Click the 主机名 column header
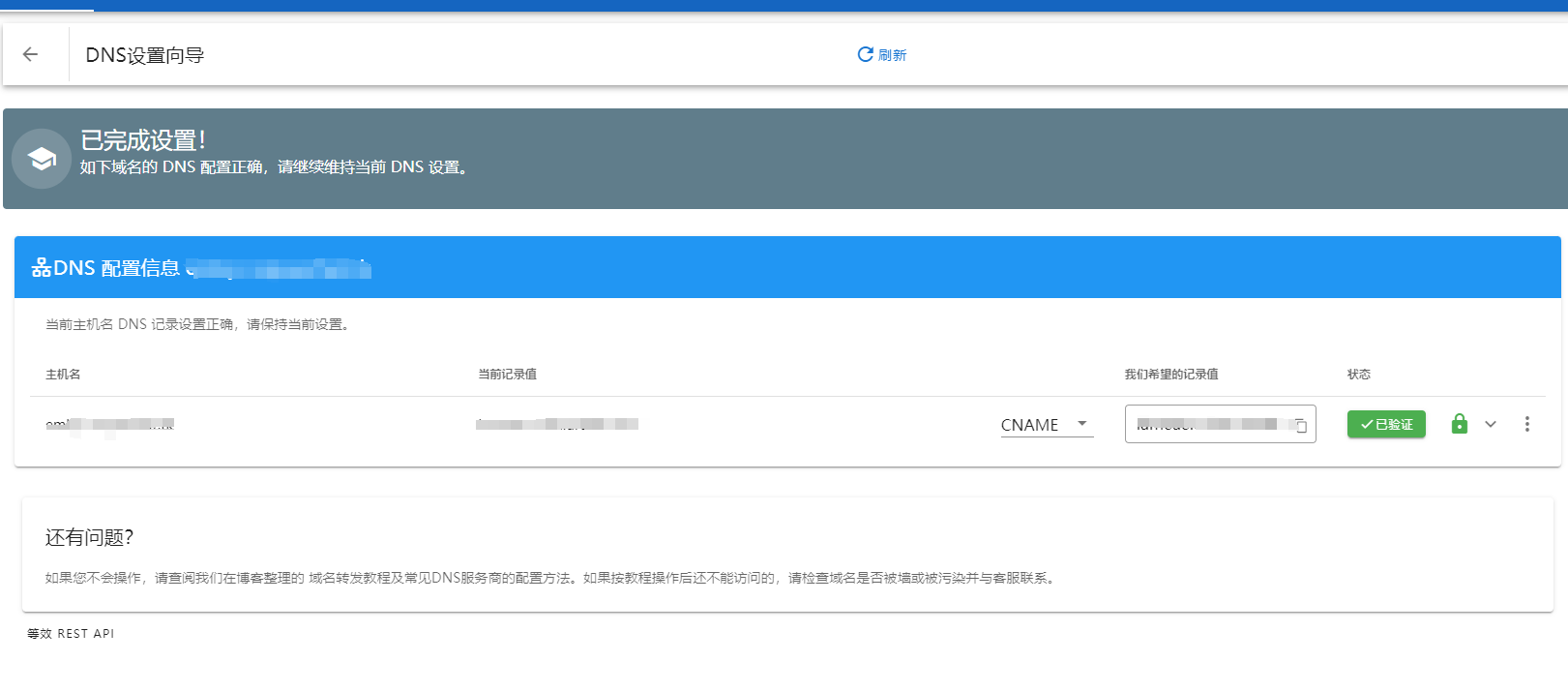 (x=63, y=375)
